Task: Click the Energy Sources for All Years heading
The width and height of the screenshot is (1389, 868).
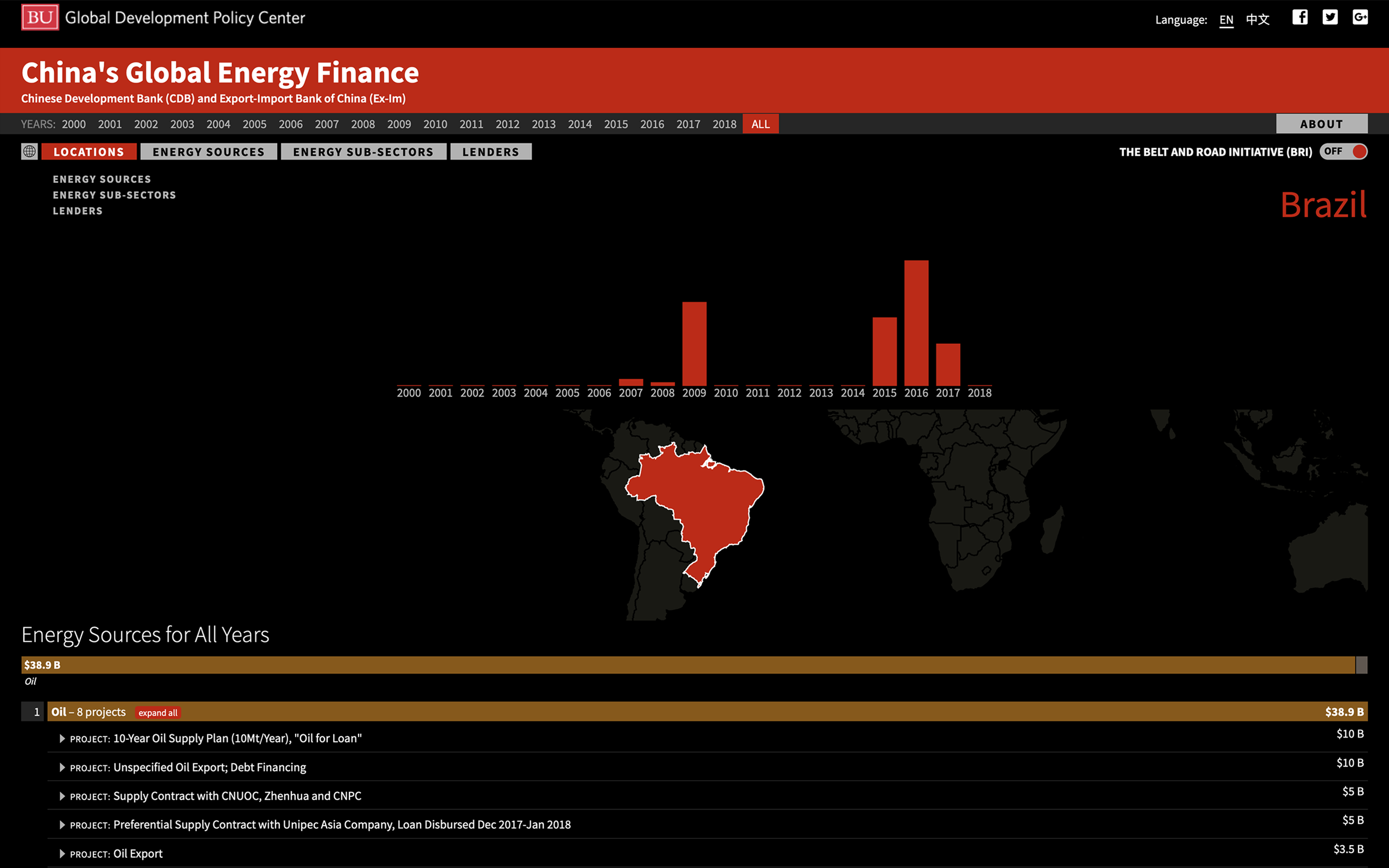Action: [145, 635]
